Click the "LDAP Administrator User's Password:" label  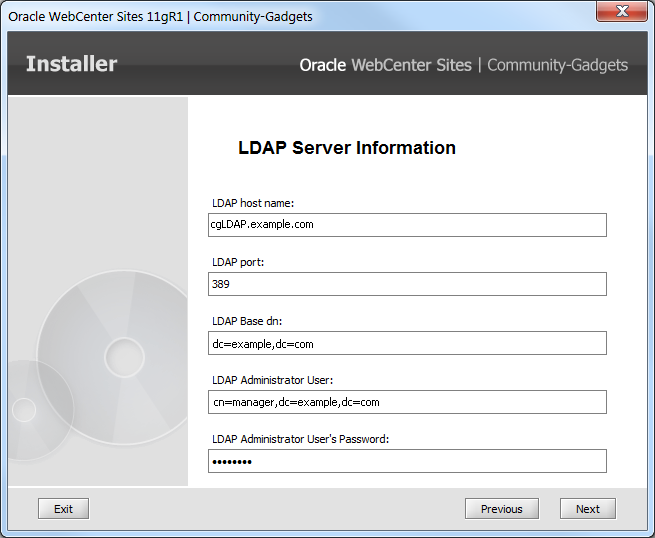[300, 439]
